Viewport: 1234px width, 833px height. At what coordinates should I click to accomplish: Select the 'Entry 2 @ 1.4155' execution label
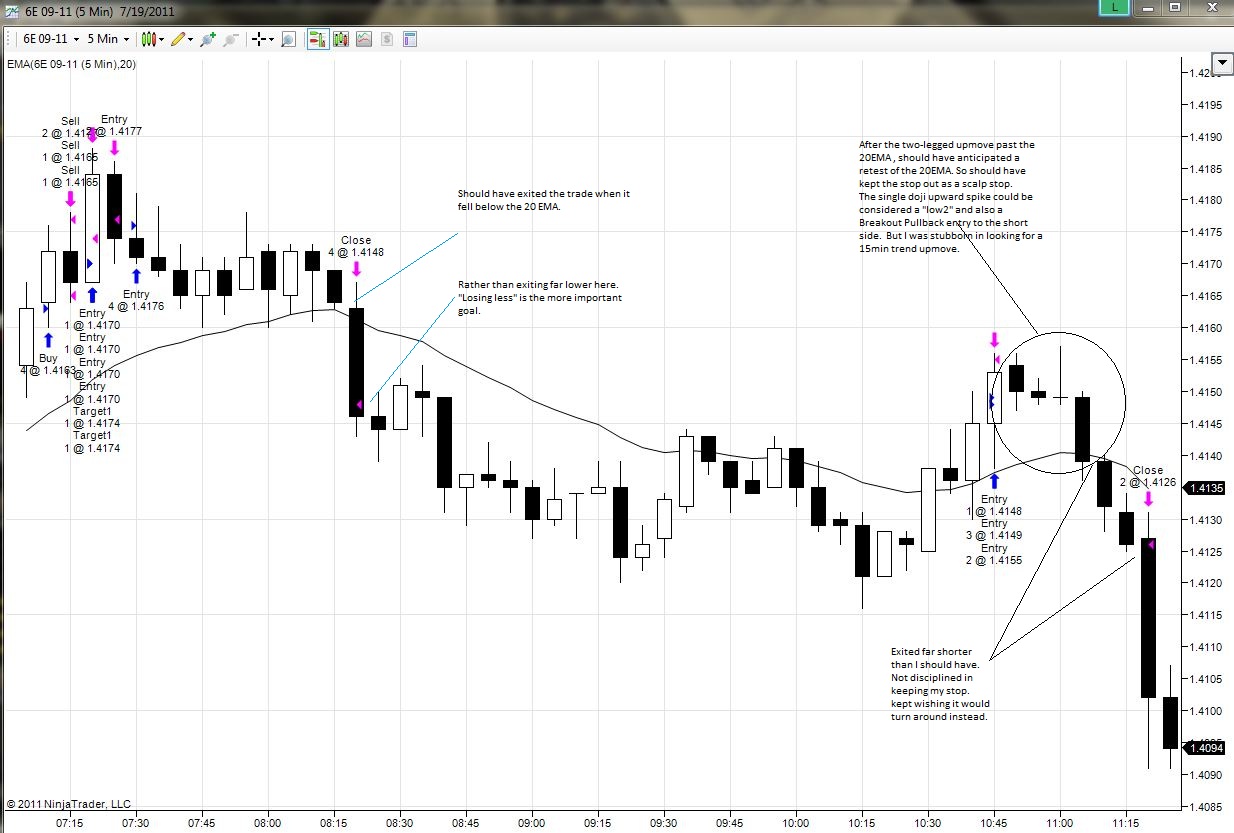coord(994,554)
